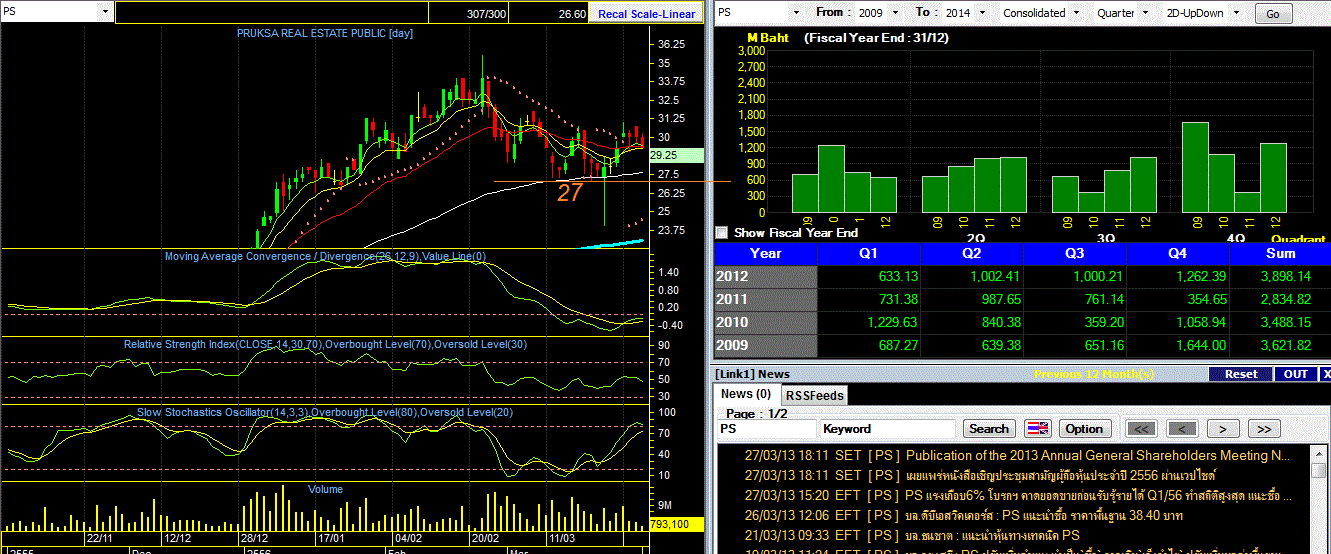The image size is (1331, 554).
Task: Select the 2009 year row header
Action: coord(765,346)
